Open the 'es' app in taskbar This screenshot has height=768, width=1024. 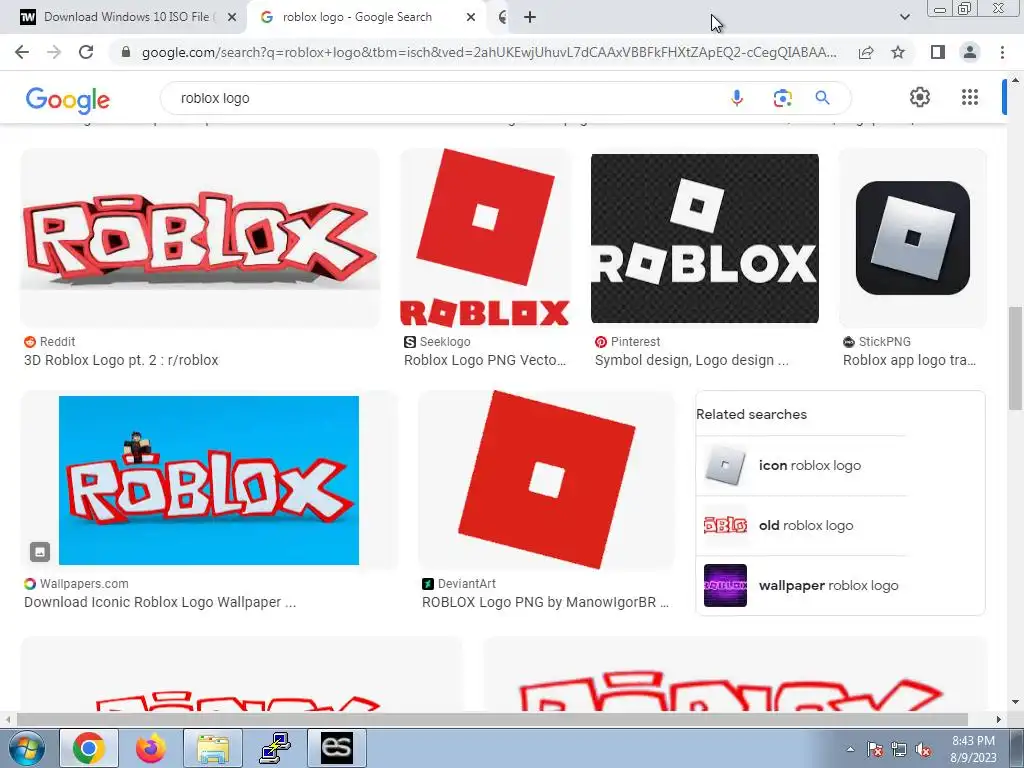337,748
